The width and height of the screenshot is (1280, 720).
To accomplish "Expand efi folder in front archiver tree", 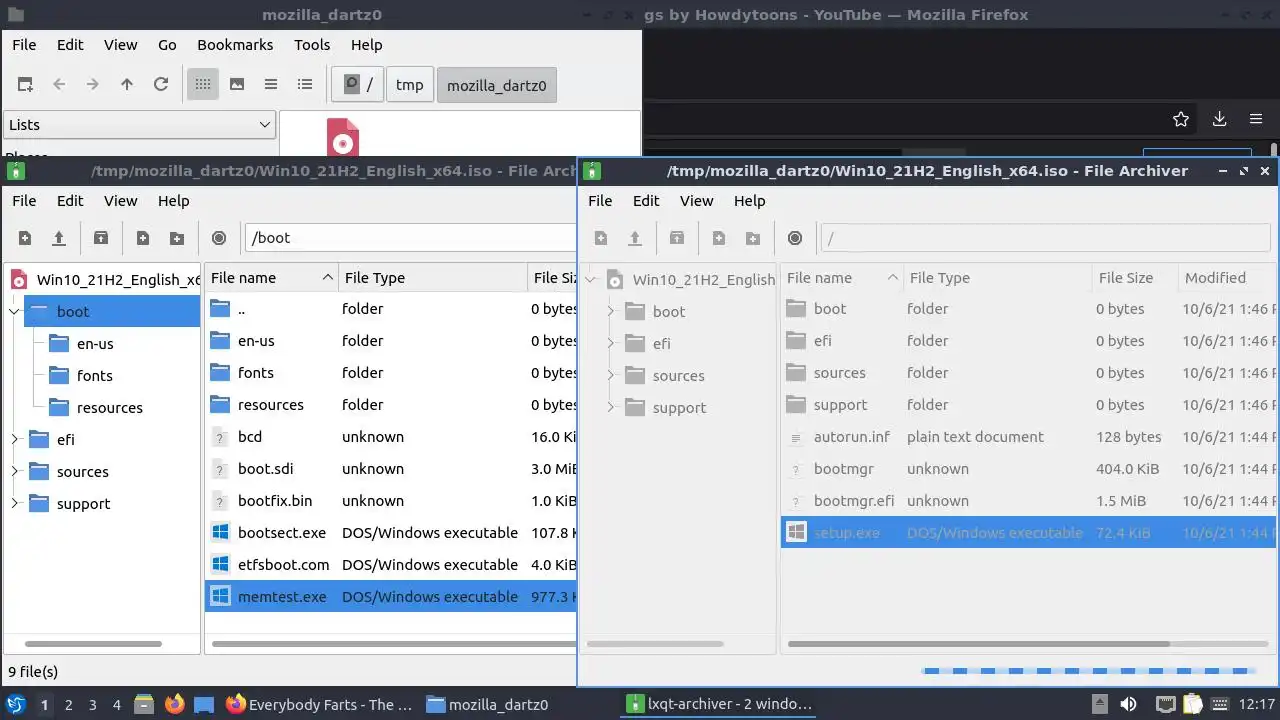I will [611, 343].
